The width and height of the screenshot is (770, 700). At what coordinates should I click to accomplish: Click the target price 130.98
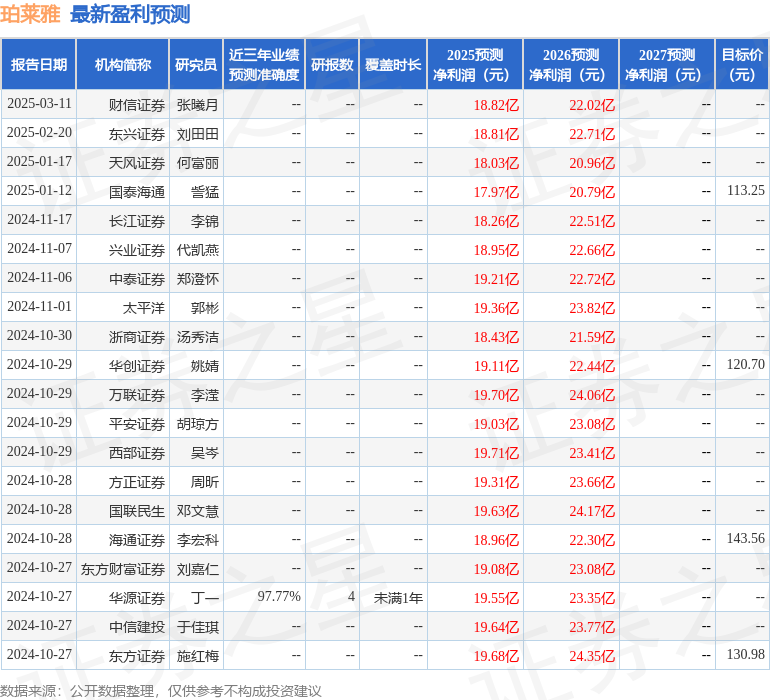click(x=745, y=654)
